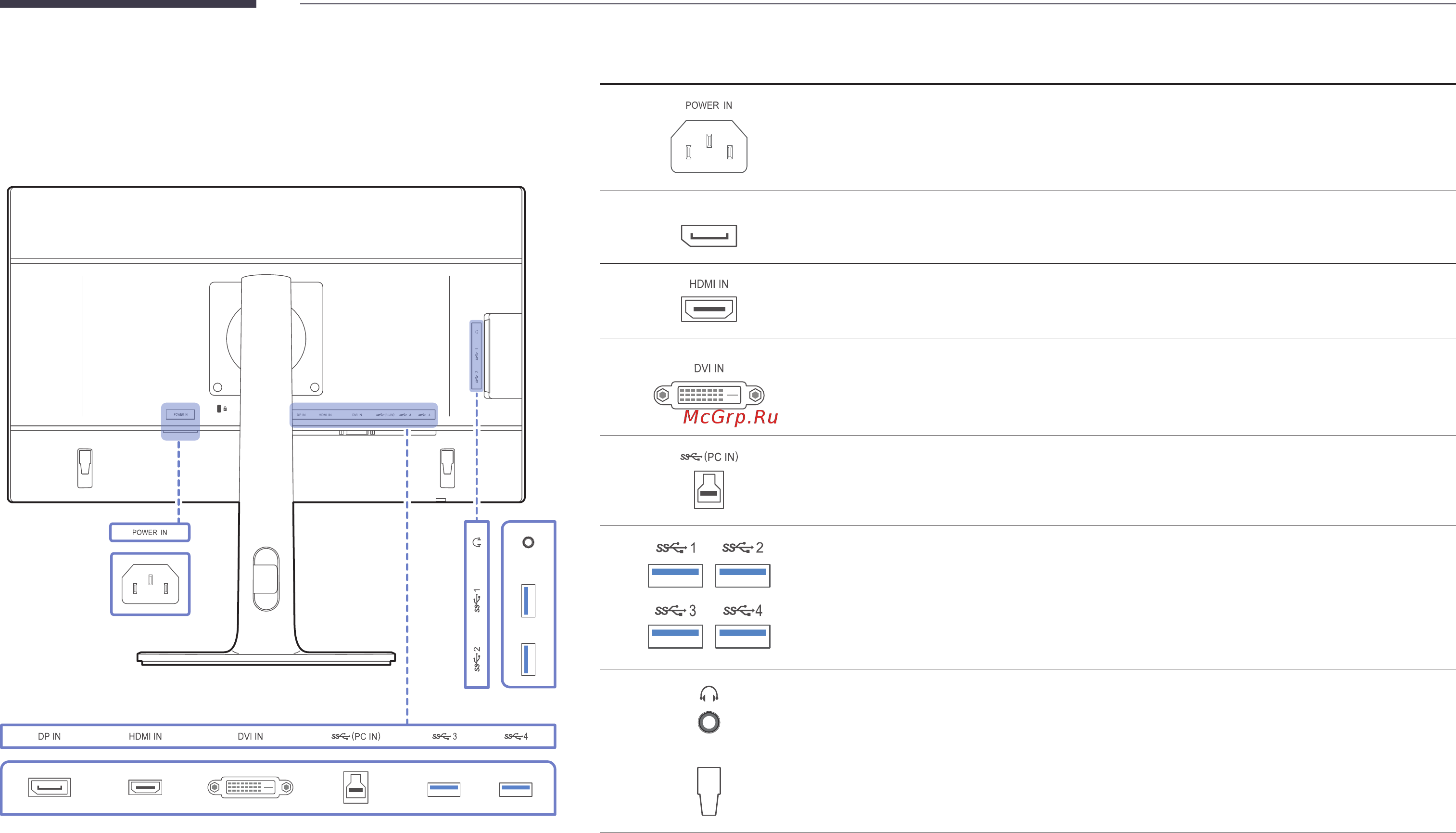The width and height of the screenshot is (1456, 833).
Task: Click the headphone symbol in the table
Action: click(x=709, y=694)
